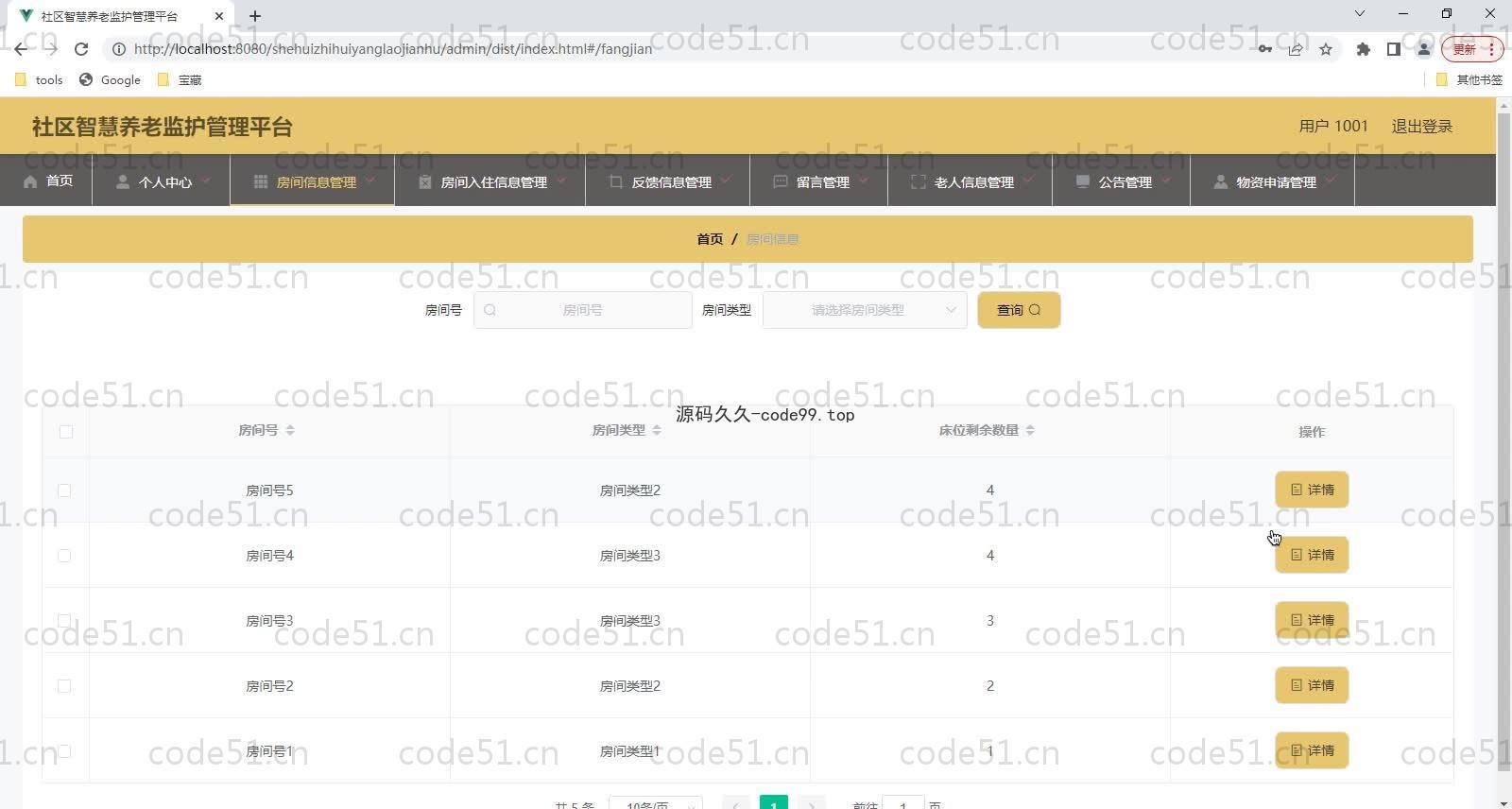Screen dimensions: 1512x809
Task: Click the 房间类型2 cell in 房间号5 row
Action: [630, 491]
